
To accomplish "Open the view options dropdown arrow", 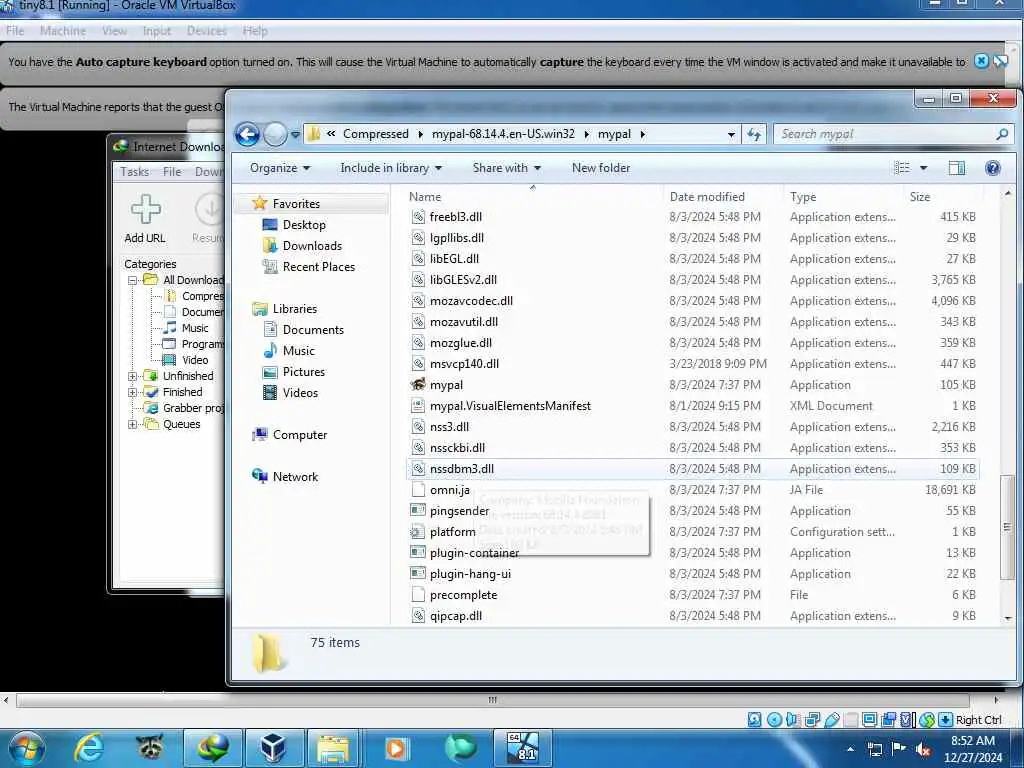I will pos(923,168).
